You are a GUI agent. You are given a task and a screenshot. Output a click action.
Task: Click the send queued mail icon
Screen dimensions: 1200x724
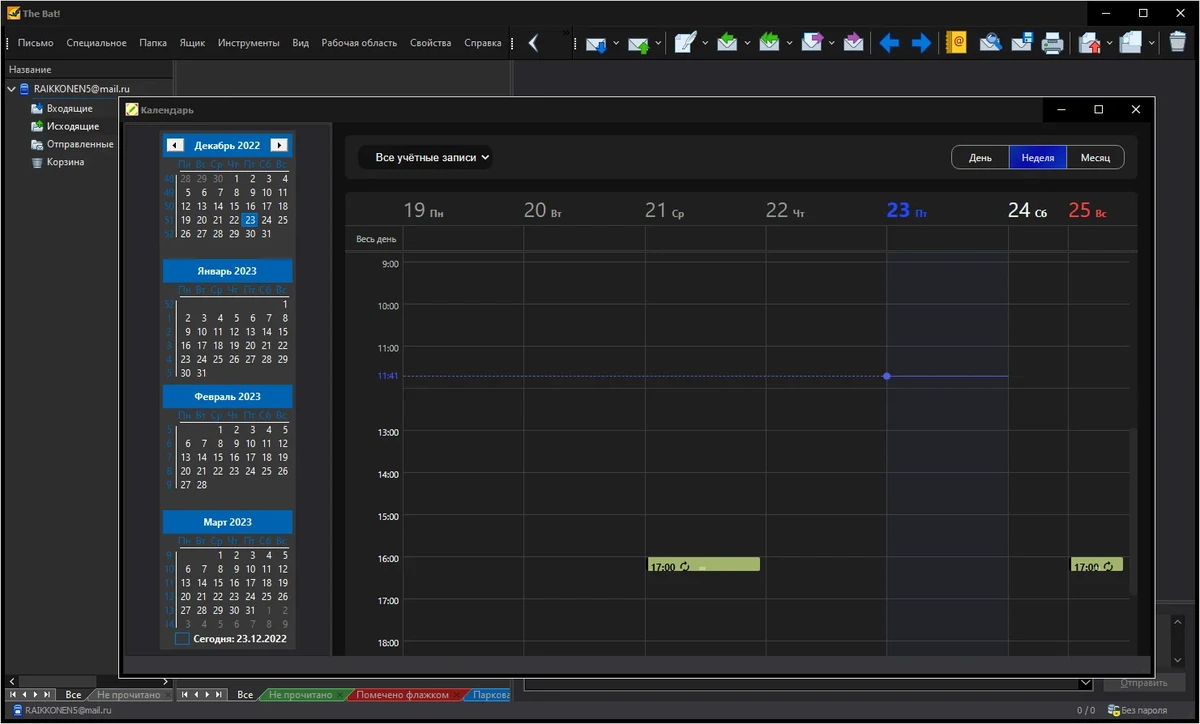coord(638,43)
